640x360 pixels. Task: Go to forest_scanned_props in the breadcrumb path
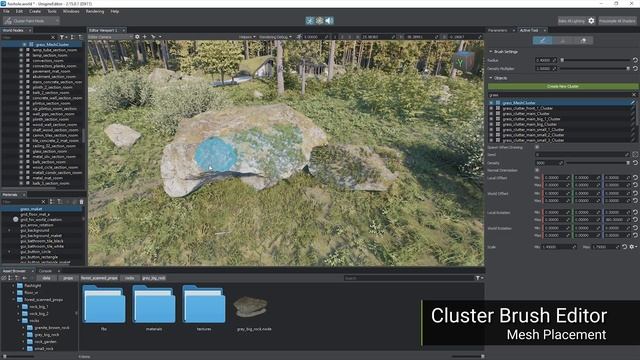click(x=99, y=278)
